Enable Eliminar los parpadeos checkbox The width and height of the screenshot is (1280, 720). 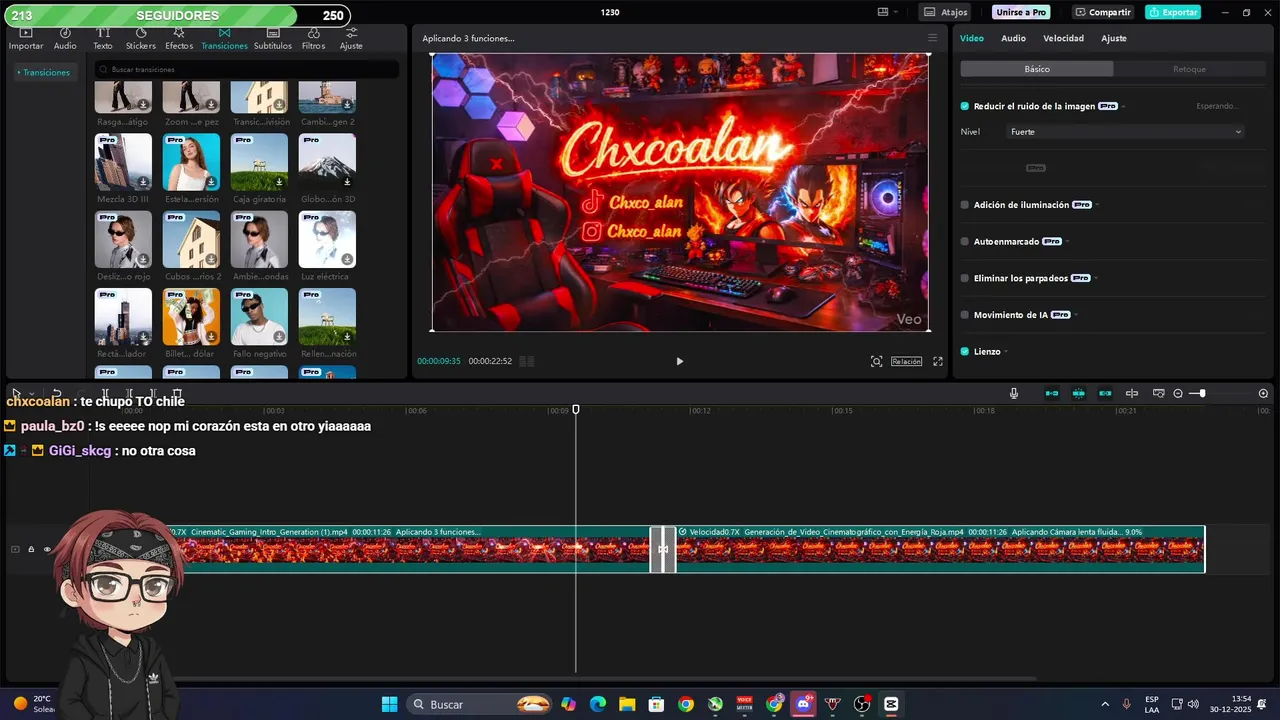tap(965, 278)
